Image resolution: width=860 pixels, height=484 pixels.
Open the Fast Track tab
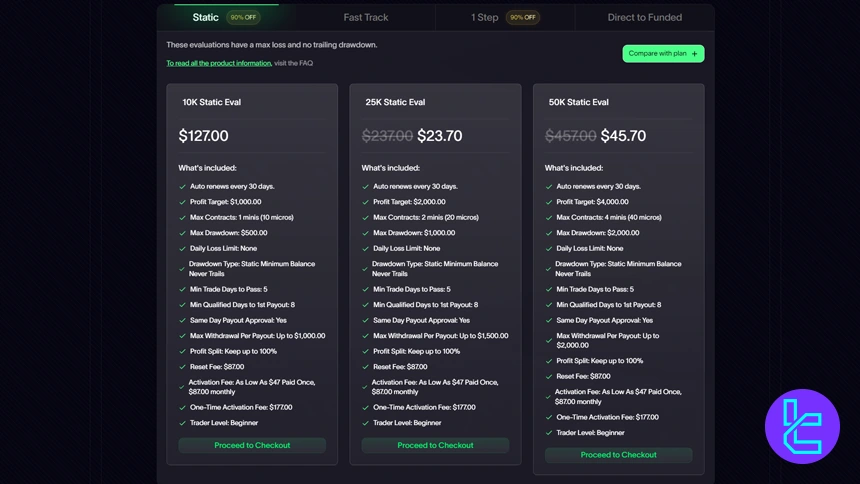click(366, 17)
